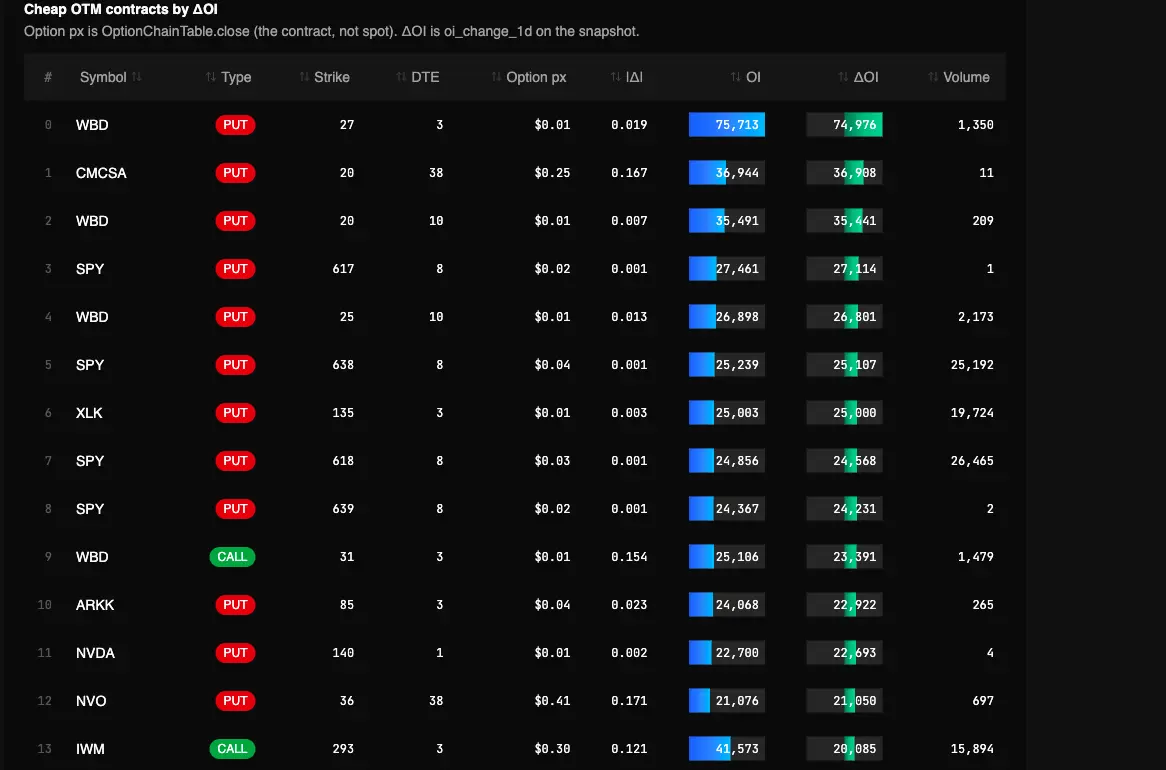Click the row number 13 cell
The height and width of the screenshot is (770, 1166).
tap(45, 748)
